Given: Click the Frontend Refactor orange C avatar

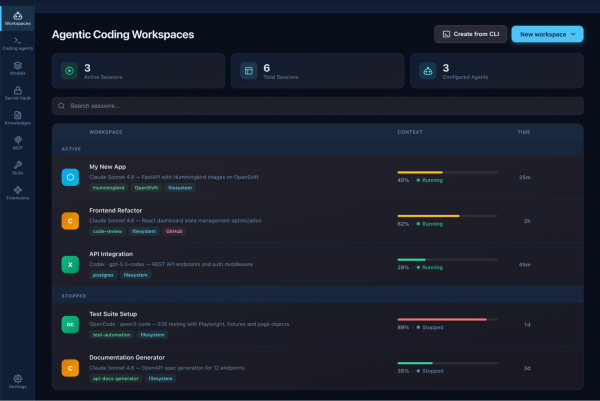Looking at the screenshot, I should [x=70, y=221].
